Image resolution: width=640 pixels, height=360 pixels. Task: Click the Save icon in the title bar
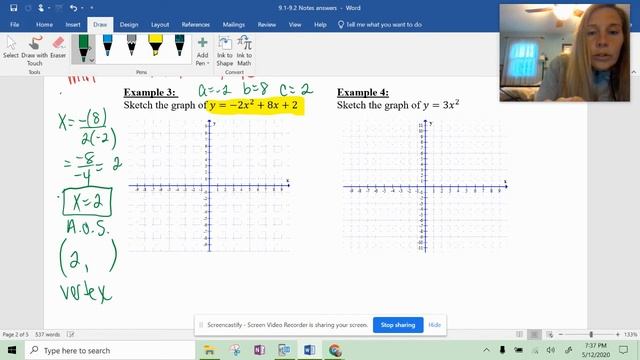pyautogui.click(x=13, y=8)
